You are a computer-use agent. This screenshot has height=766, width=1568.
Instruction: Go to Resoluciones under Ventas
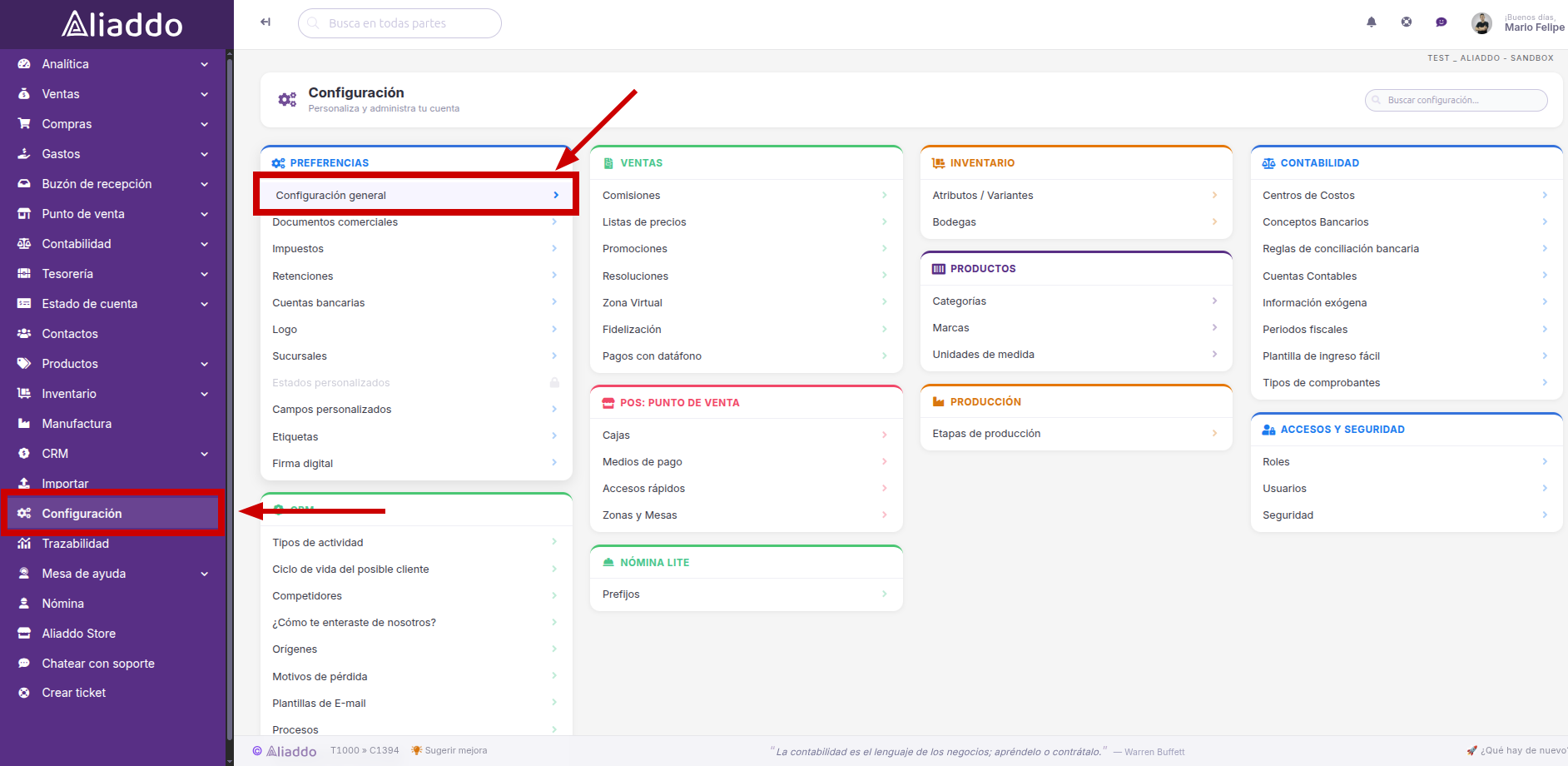[x=746, y=276]
